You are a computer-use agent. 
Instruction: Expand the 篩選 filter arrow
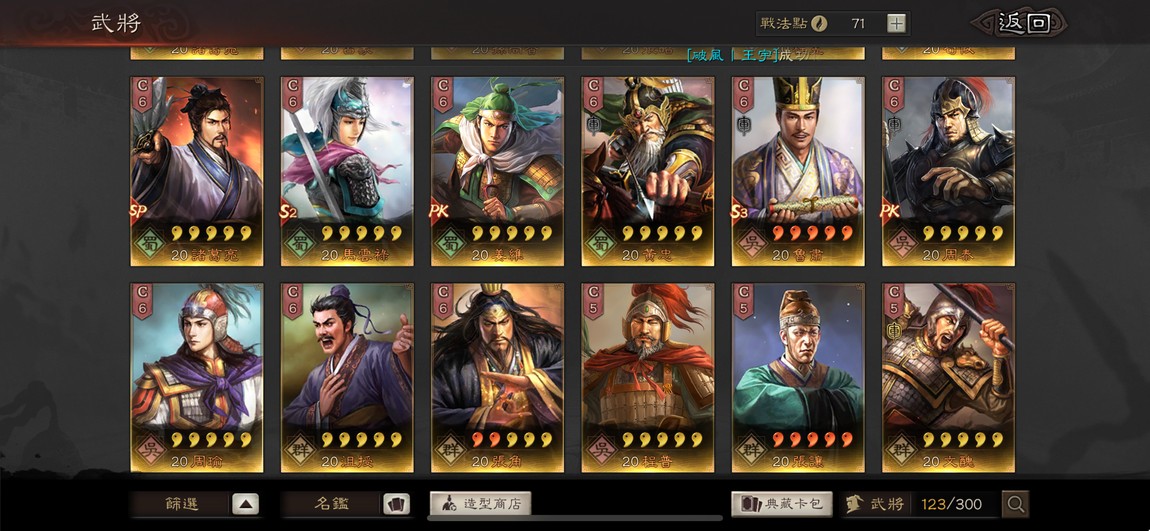coord(246,504)
